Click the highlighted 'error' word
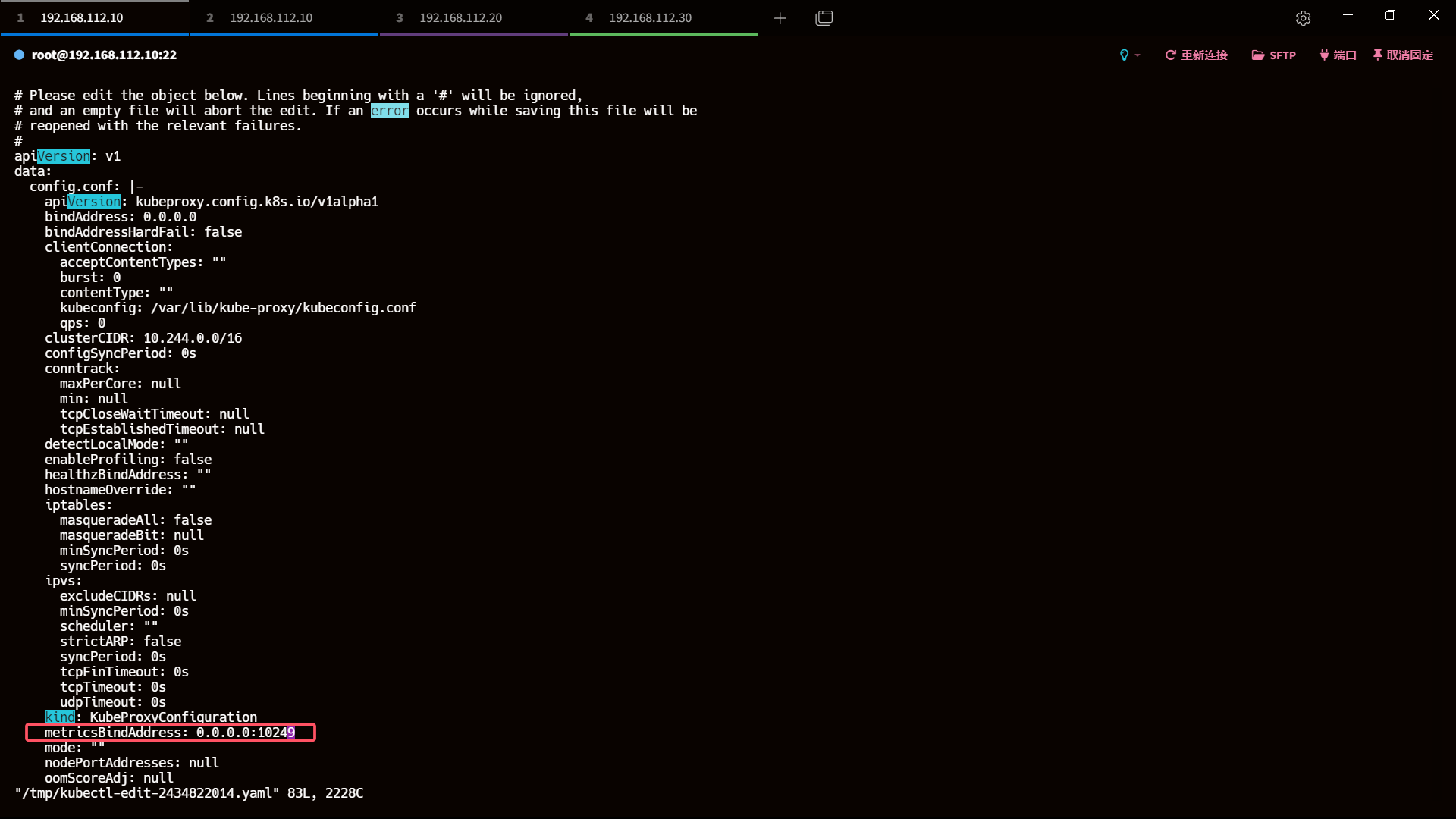 tap(389, 111)
